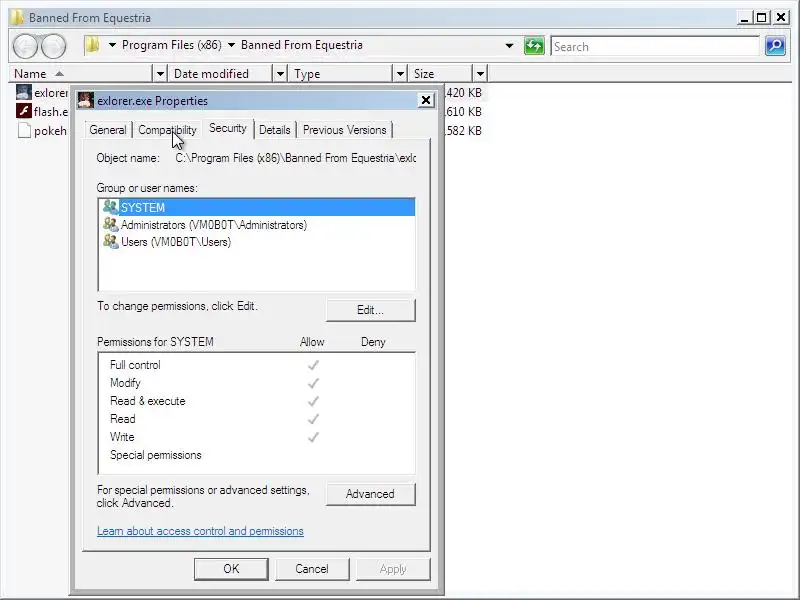Minimize the Banned From Equestria window
The width and height of the screenshot is (800, 600).
pyautogui.click(x=744, y=18)
